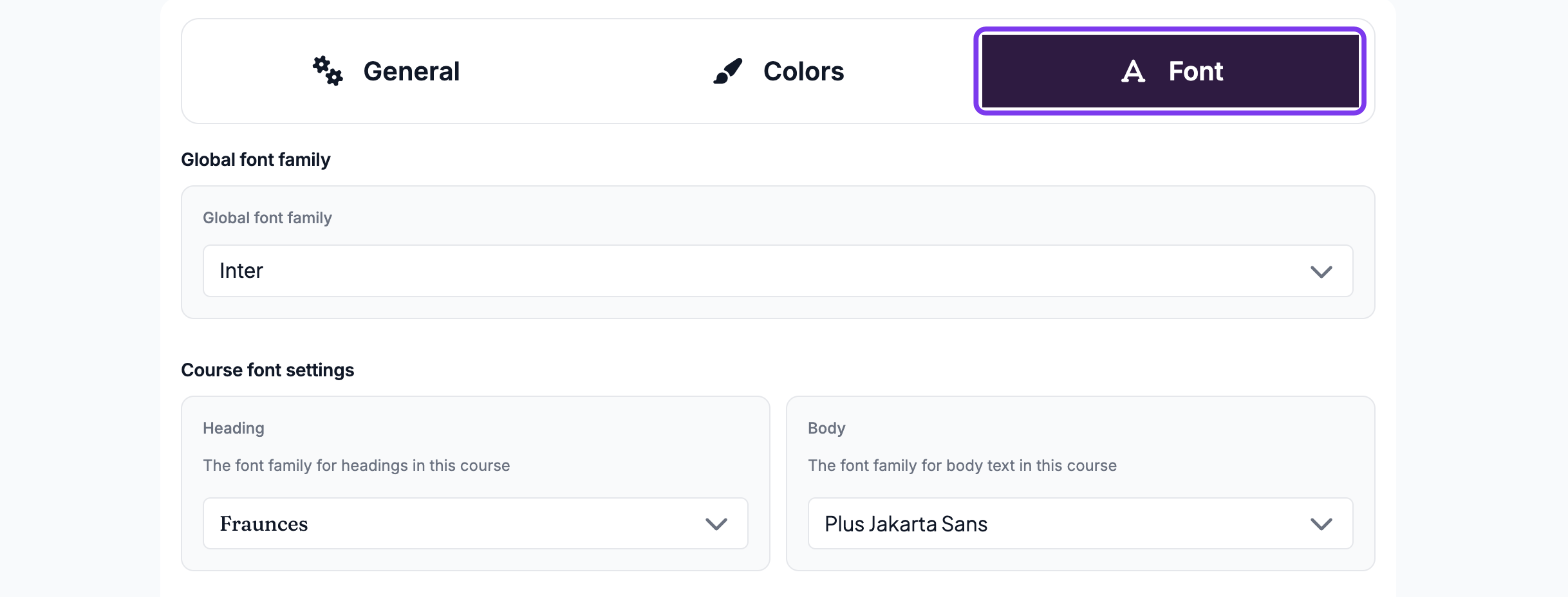Switch to the General tab

385,71
